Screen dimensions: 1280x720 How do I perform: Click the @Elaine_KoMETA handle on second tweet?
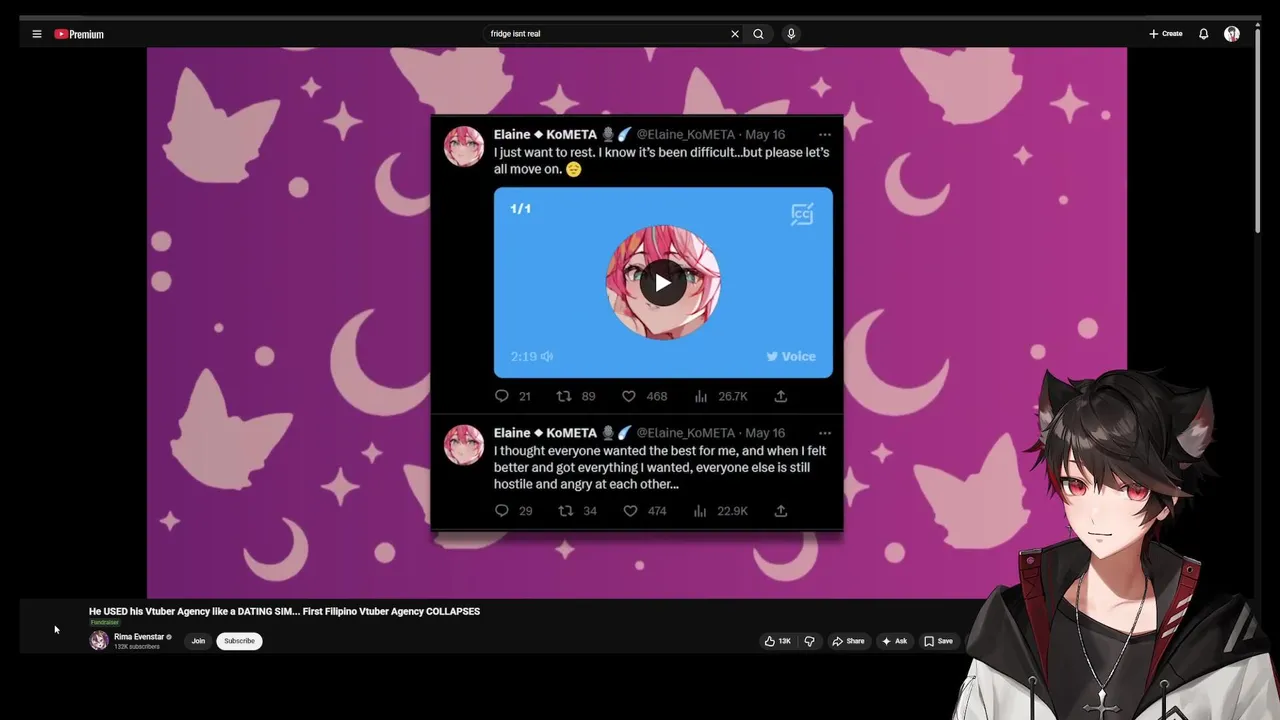686,433
